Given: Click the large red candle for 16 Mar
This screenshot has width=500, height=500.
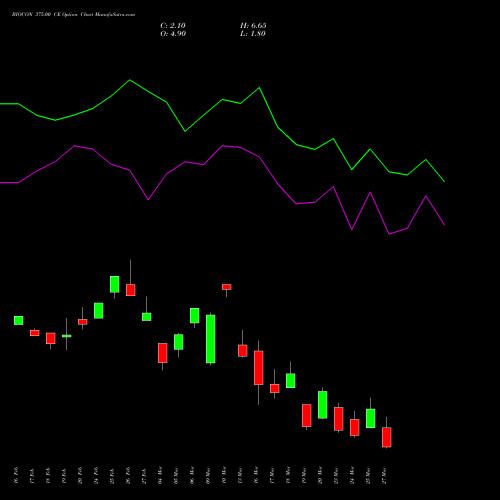Looking at the screenshot, I should coord(259,368).
